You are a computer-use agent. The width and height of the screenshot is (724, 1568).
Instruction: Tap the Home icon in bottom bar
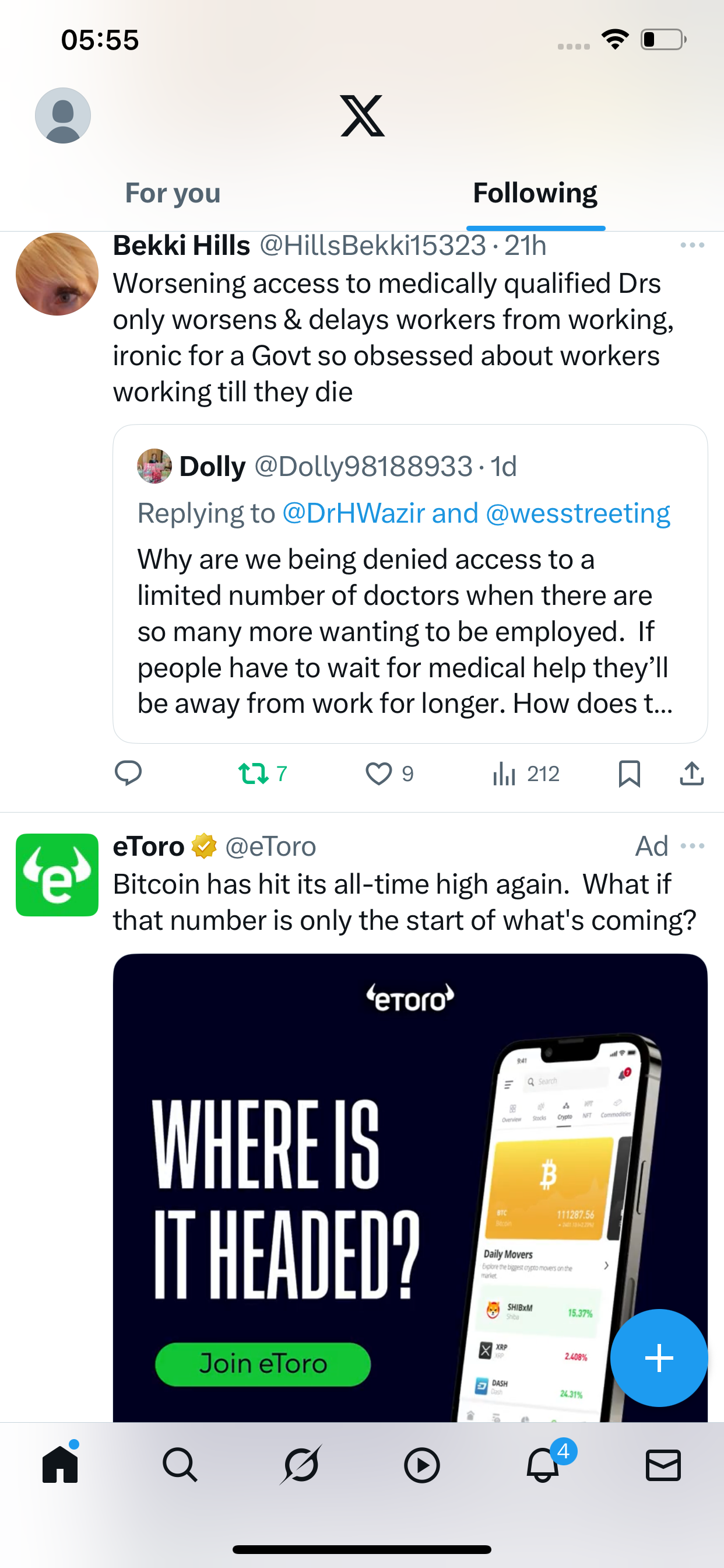pos(60,1464)
